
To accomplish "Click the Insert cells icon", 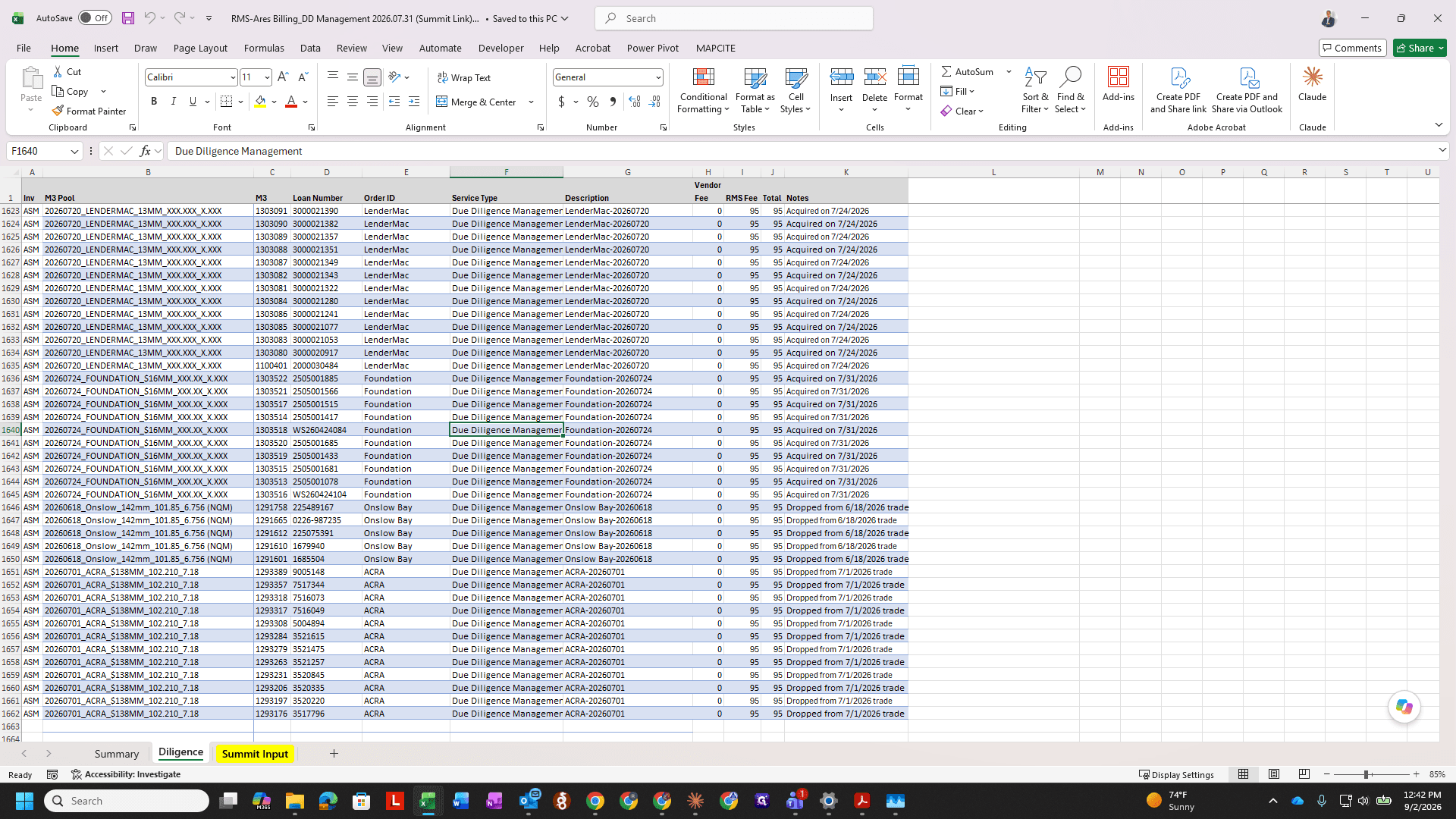I will pyautogui.click(x=841, y=77).
